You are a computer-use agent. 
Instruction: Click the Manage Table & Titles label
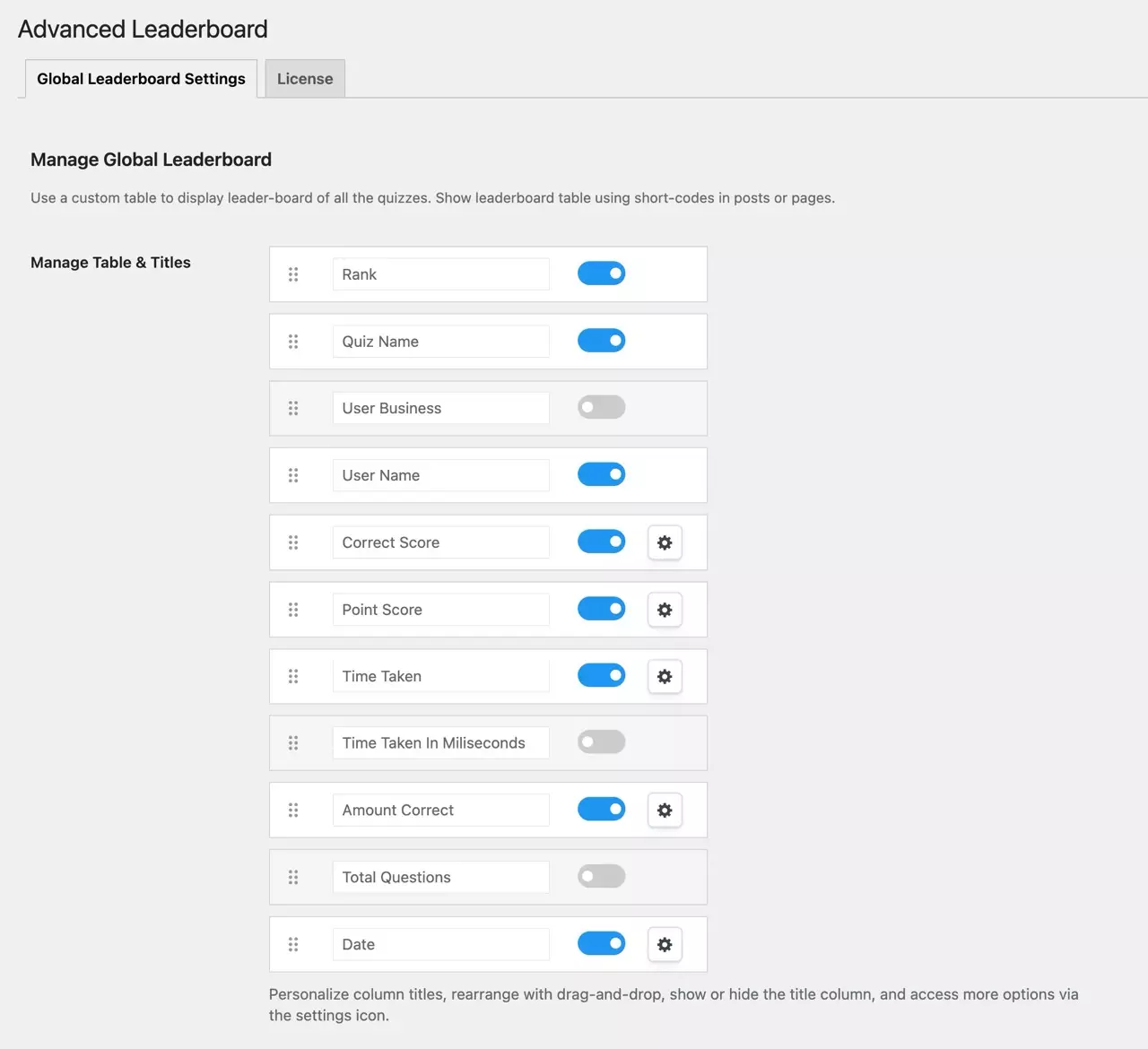point(110,263)
